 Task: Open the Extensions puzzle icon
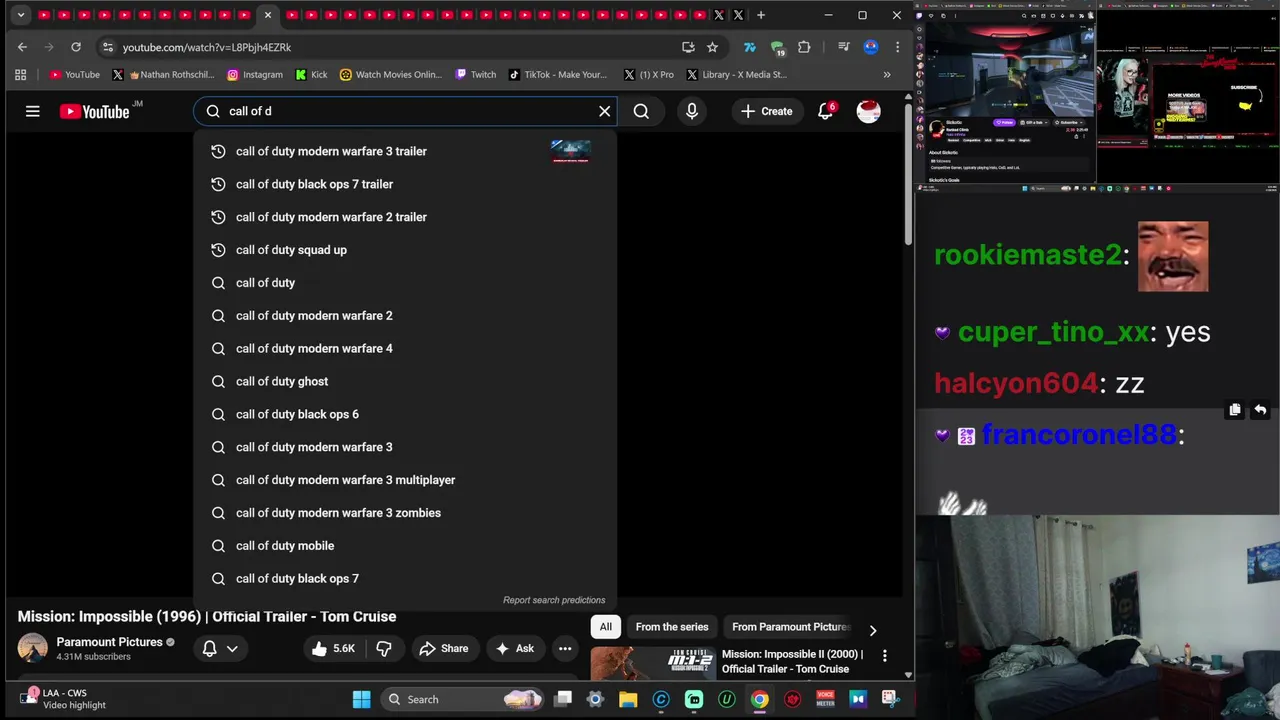click(804, 47)
